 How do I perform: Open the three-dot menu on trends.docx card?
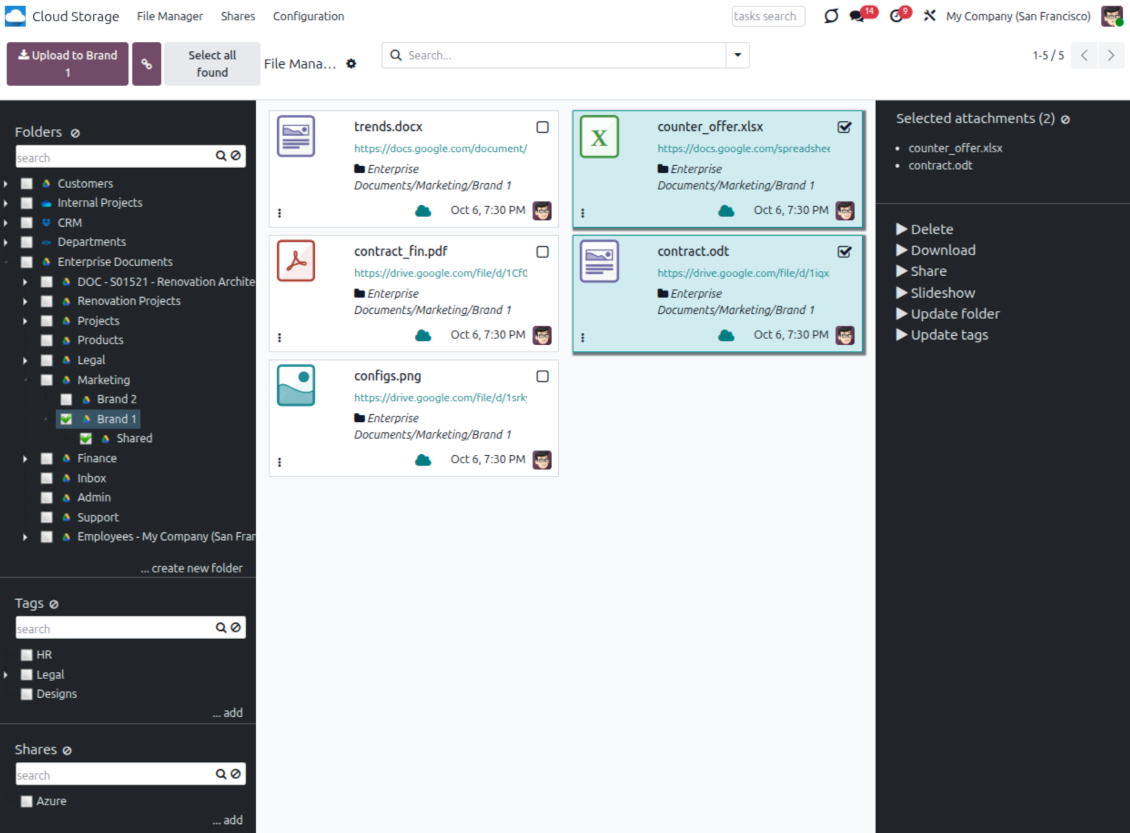(279, 212)
